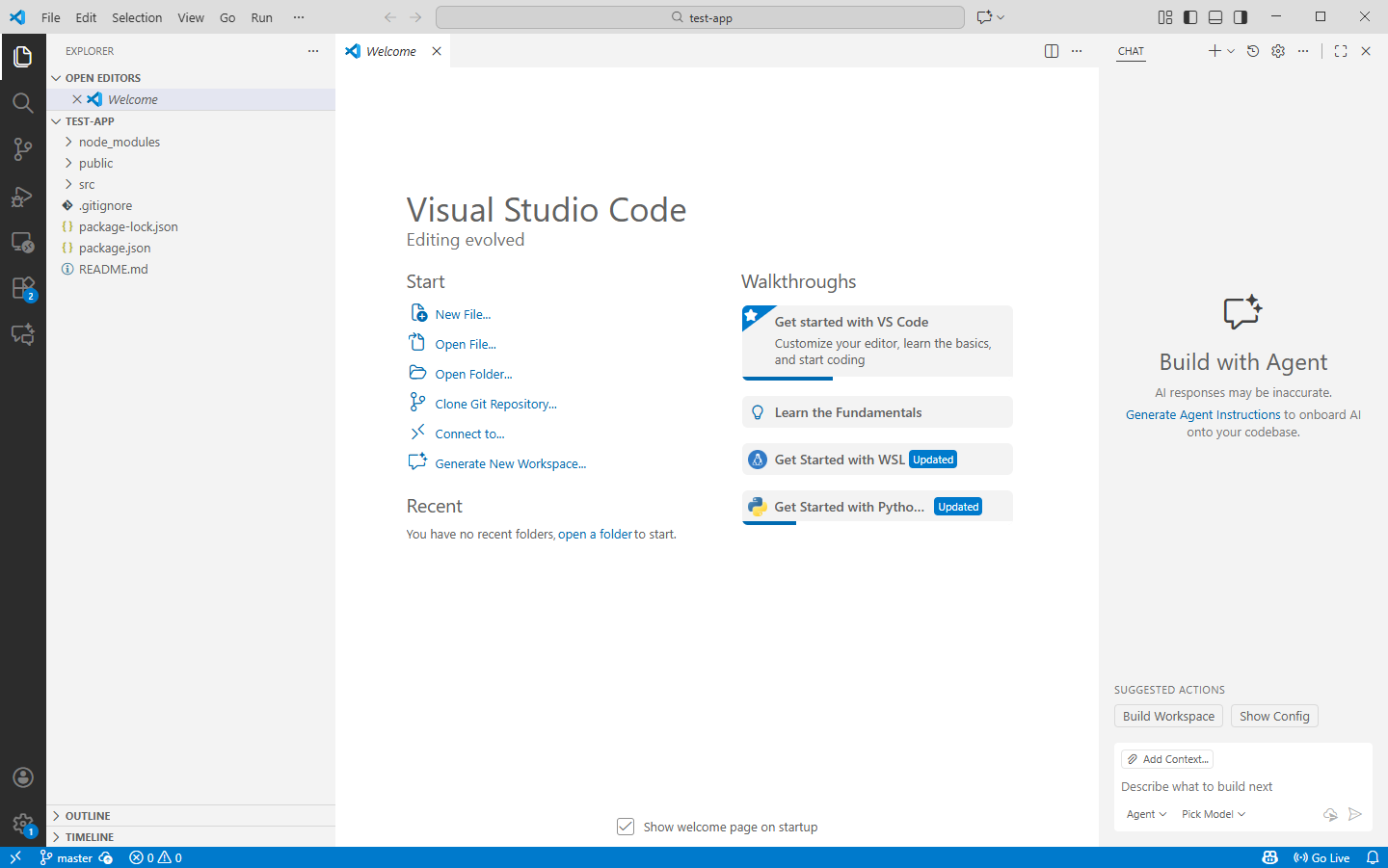The image size is (1388, 868).
Task: Open the Explorer view in activity bar
Action: coord(23,57)
